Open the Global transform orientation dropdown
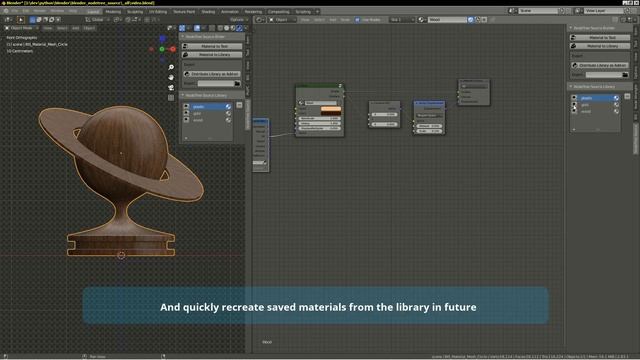Screen dimensions: 640x360 (x=97, y=20)
